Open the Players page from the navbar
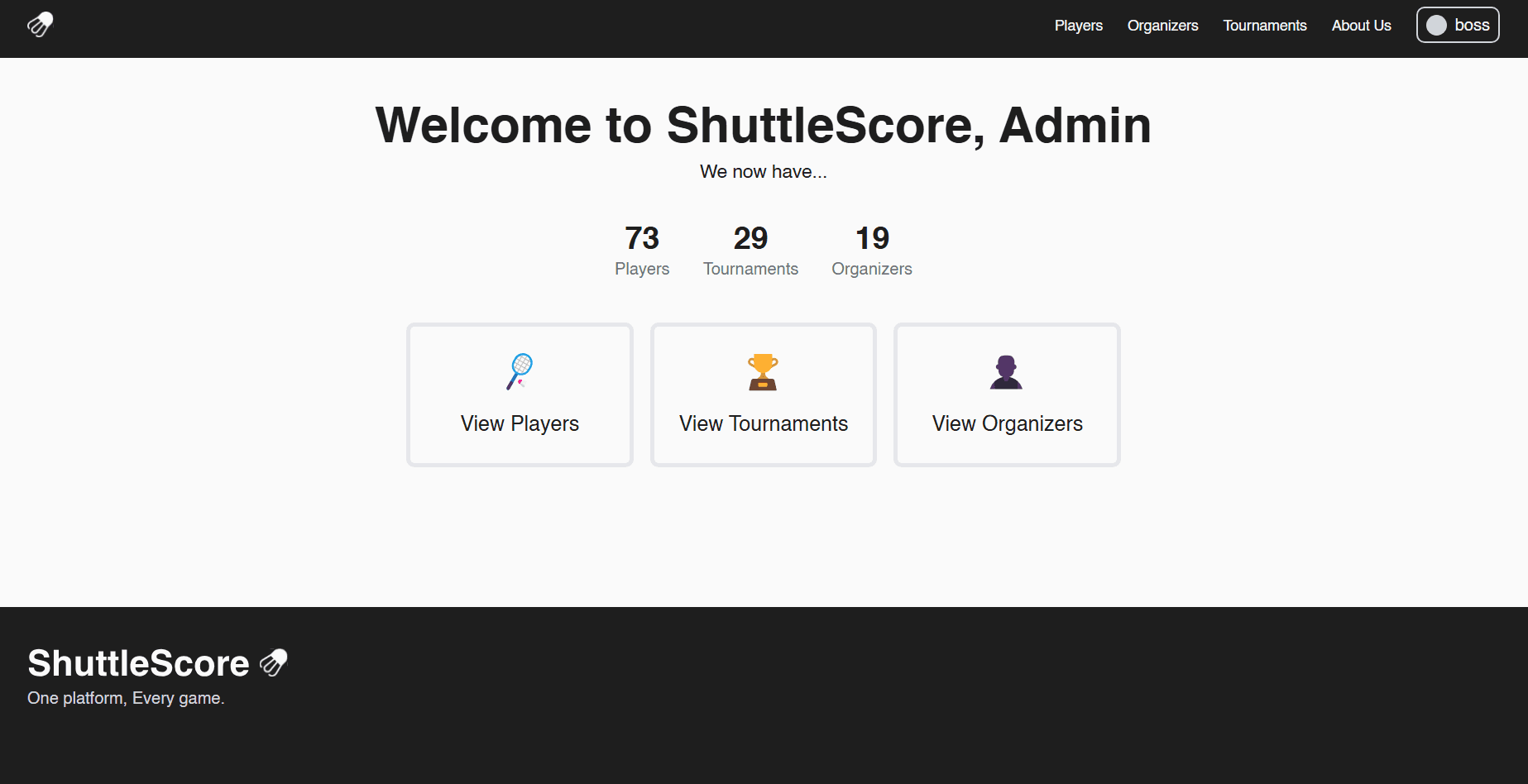The width and height of the screenshot is (1528, 784). (x=1077, y=26)
